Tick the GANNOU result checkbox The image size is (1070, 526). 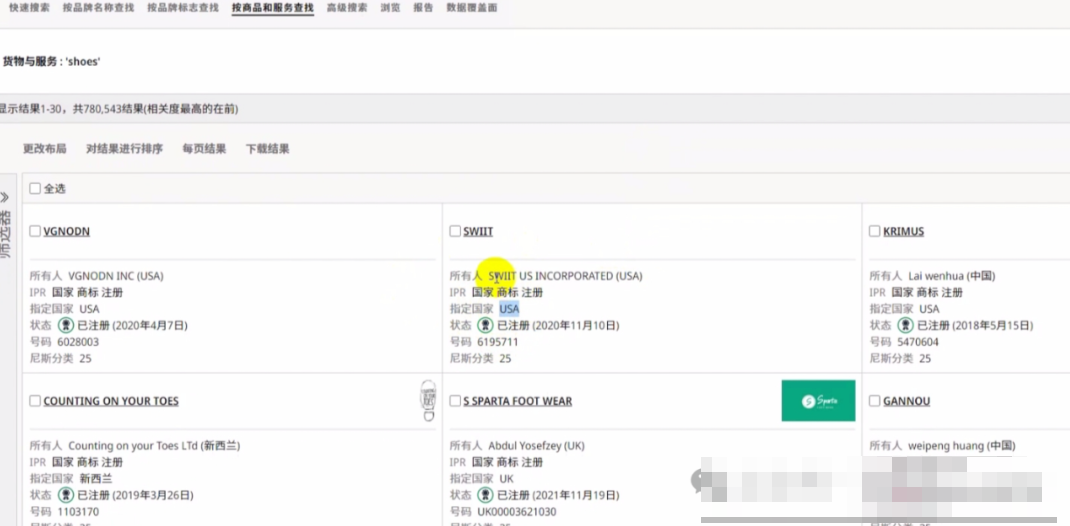point(874,400)
